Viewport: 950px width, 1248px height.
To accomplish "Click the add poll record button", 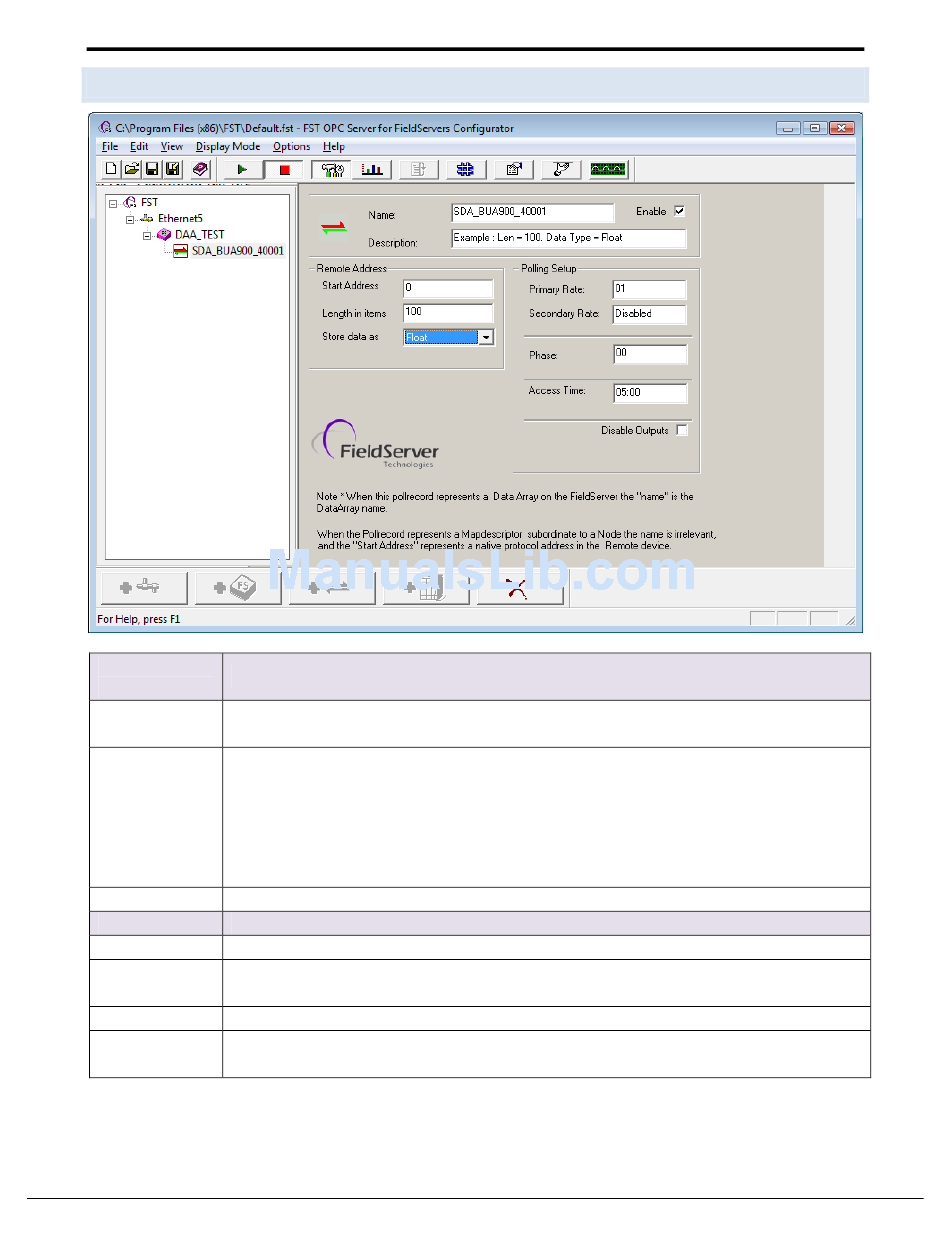I will click(x=332, y=588).
